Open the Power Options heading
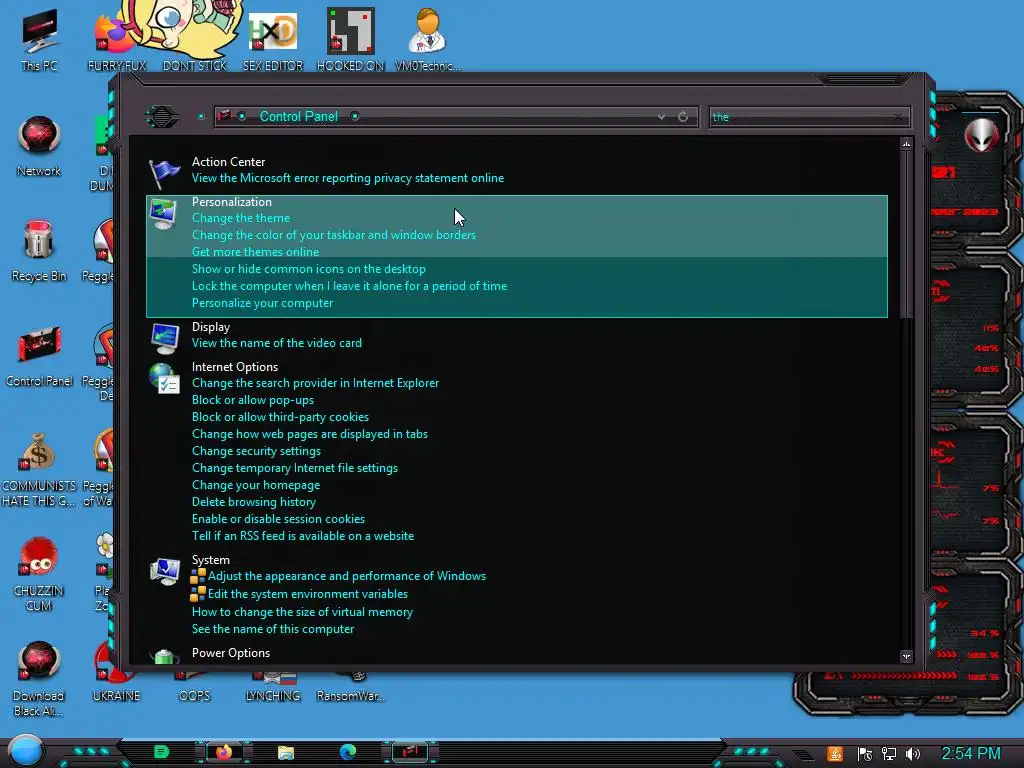This screenshot has height=768, width=1024. point(231,653)
